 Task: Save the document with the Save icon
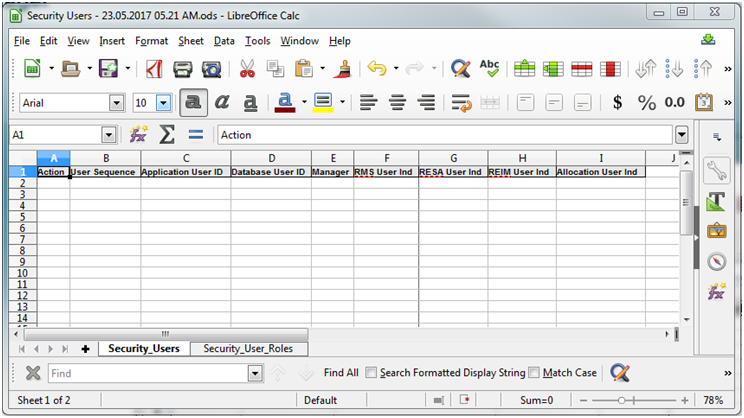click(x=109, y=69)
